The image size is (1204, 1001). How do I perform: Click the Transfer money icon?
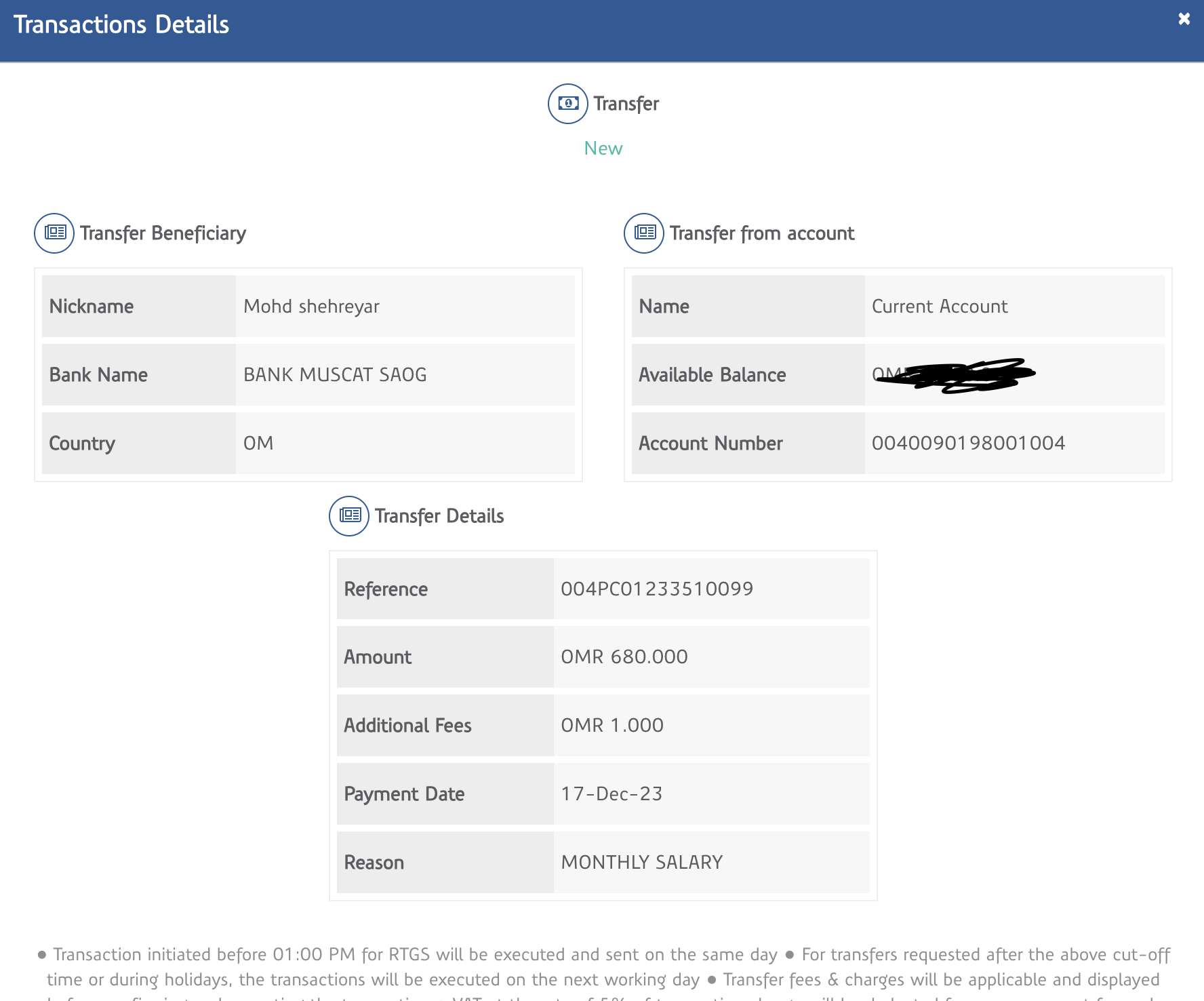coord(567,104)
